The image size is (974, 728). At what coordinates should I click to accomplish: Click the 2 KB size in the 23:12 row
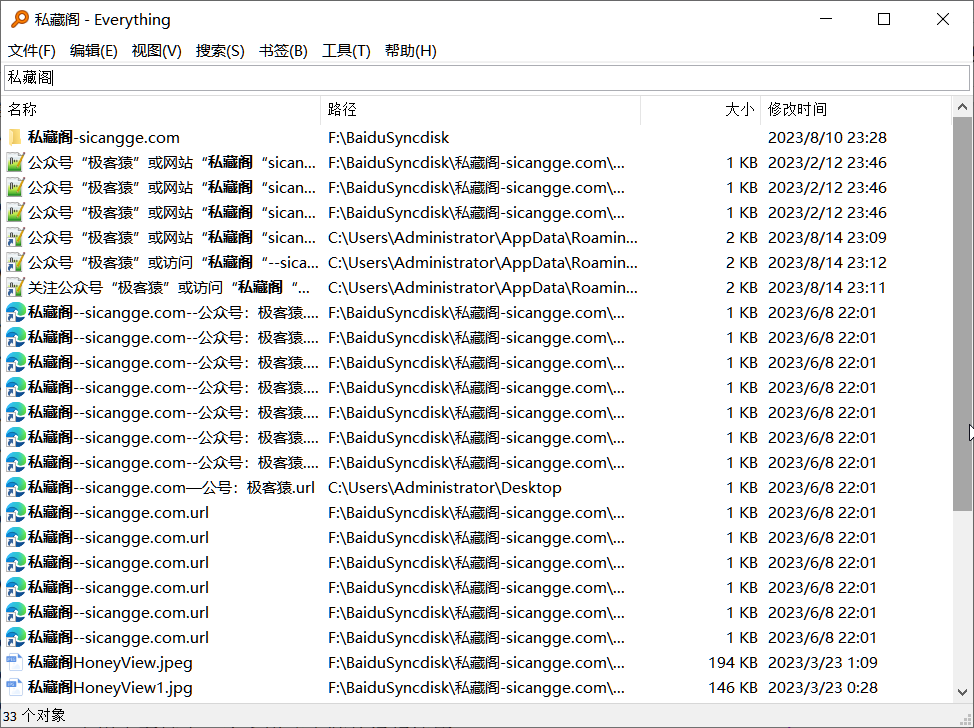[x=742, y=262]
